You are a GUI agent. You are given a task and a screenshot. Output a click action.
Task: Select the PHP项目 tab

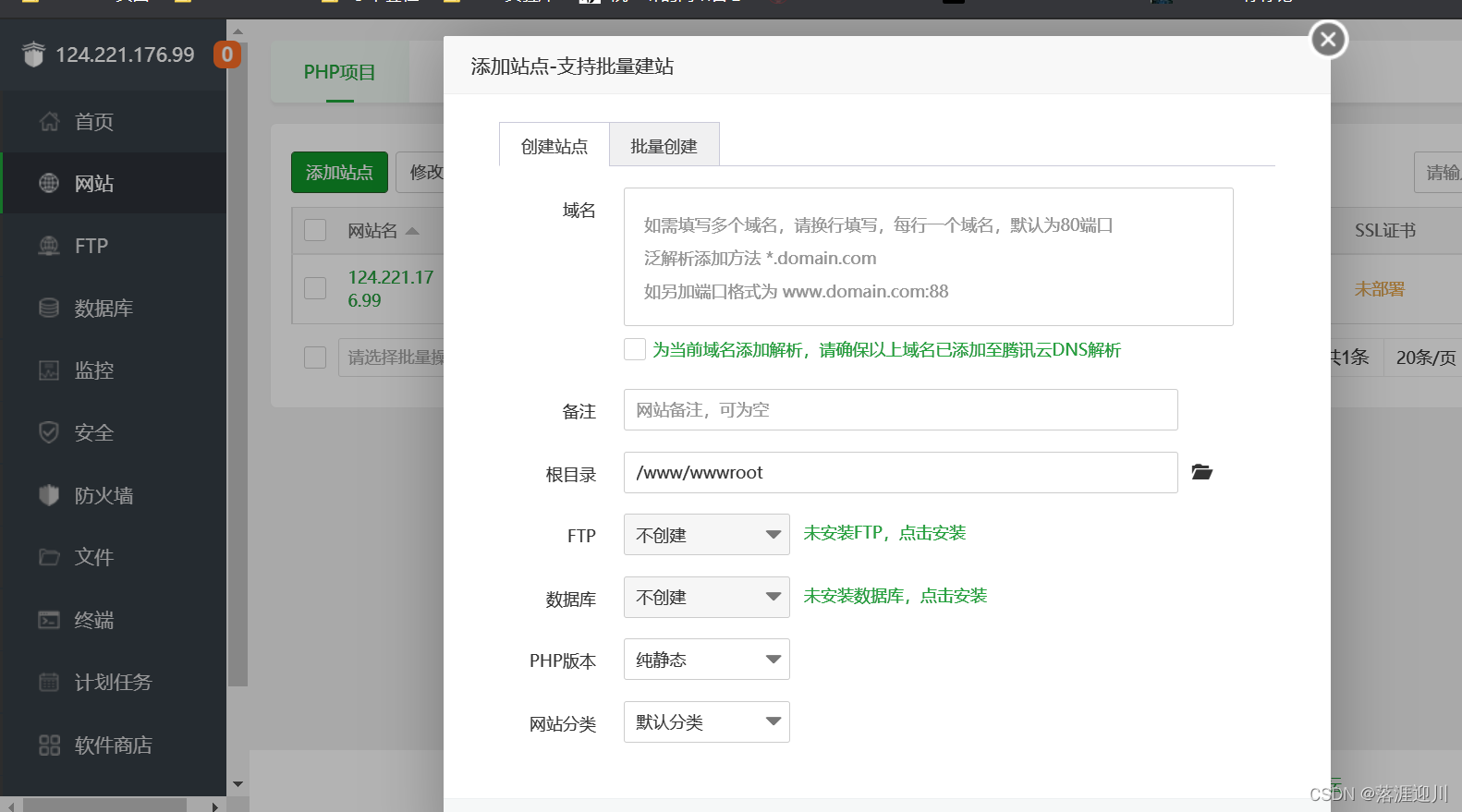(x=339, y=72)
